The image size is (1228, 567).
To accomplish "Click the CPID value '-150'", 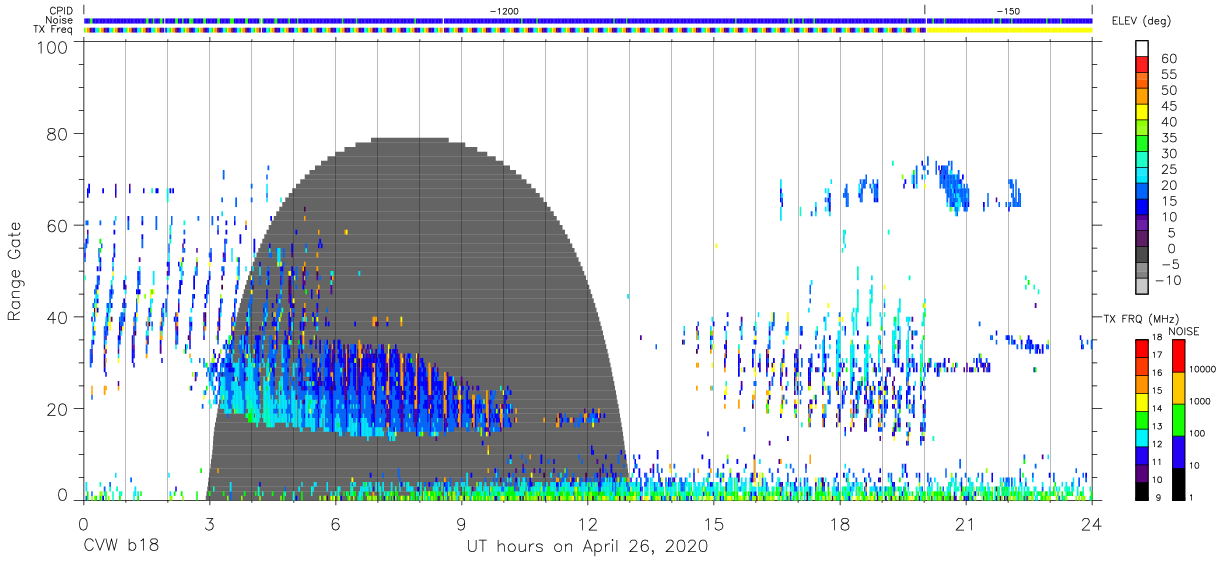I will tap(1007, 10).
